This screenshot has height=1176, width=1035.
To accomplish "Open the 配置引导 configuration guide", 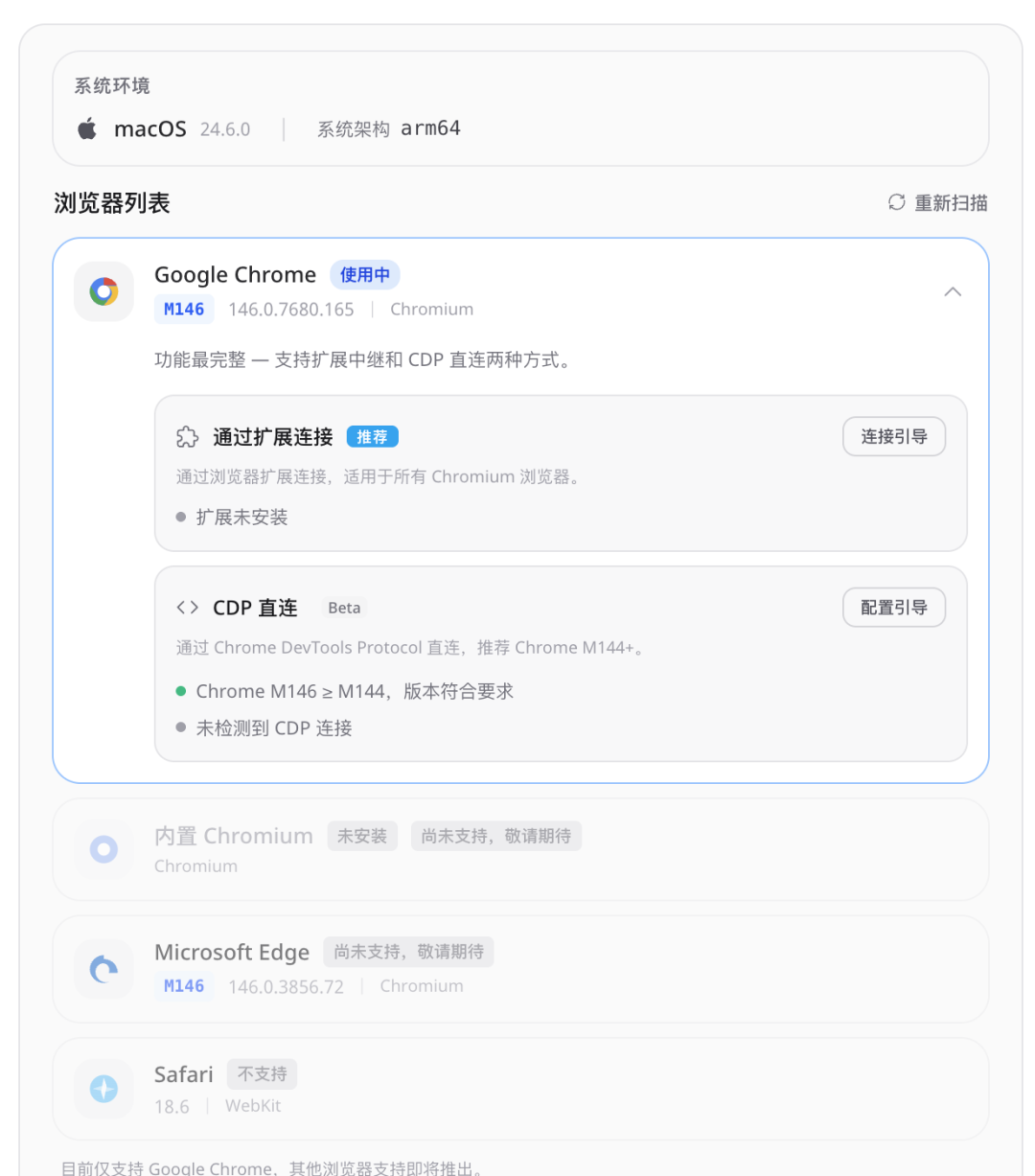I will 893,608.
